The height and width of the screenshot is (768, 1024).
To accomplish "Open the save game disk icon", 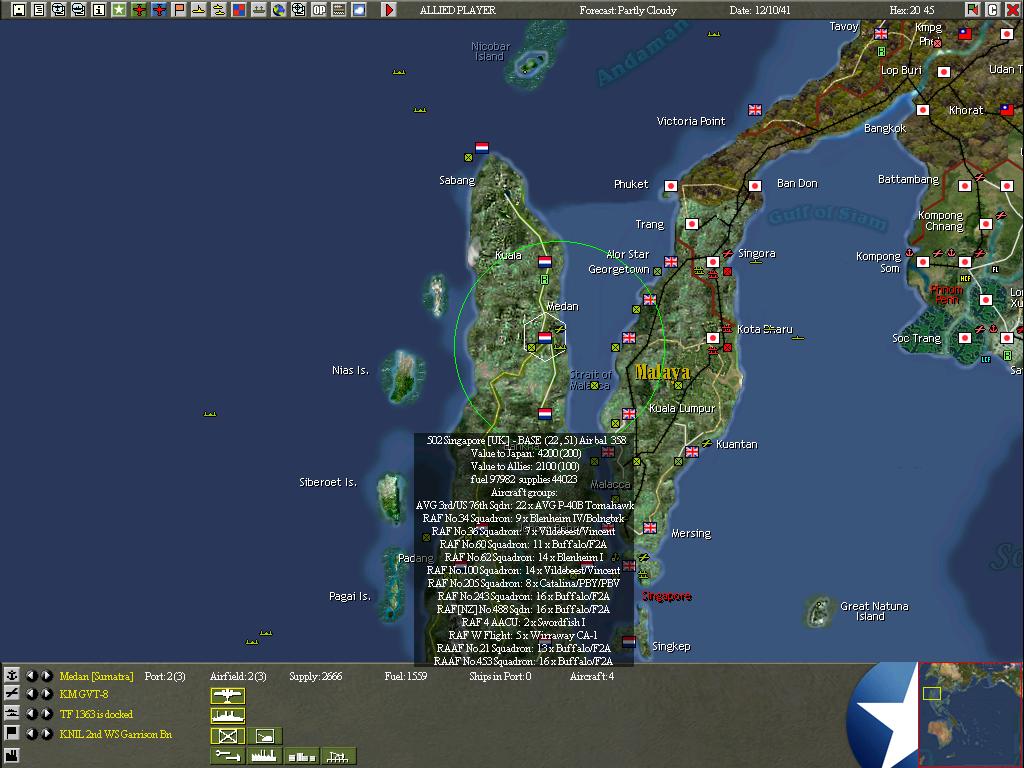I will [19, 10].
